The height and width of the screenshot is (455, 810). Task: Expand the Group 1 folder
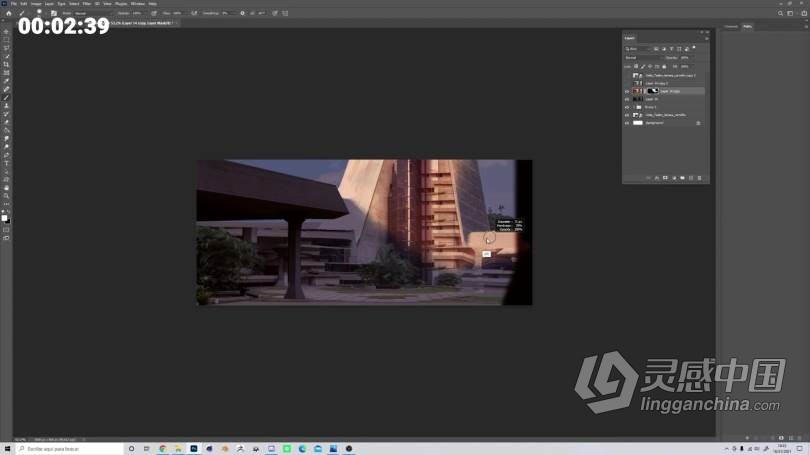coord(633,107)
